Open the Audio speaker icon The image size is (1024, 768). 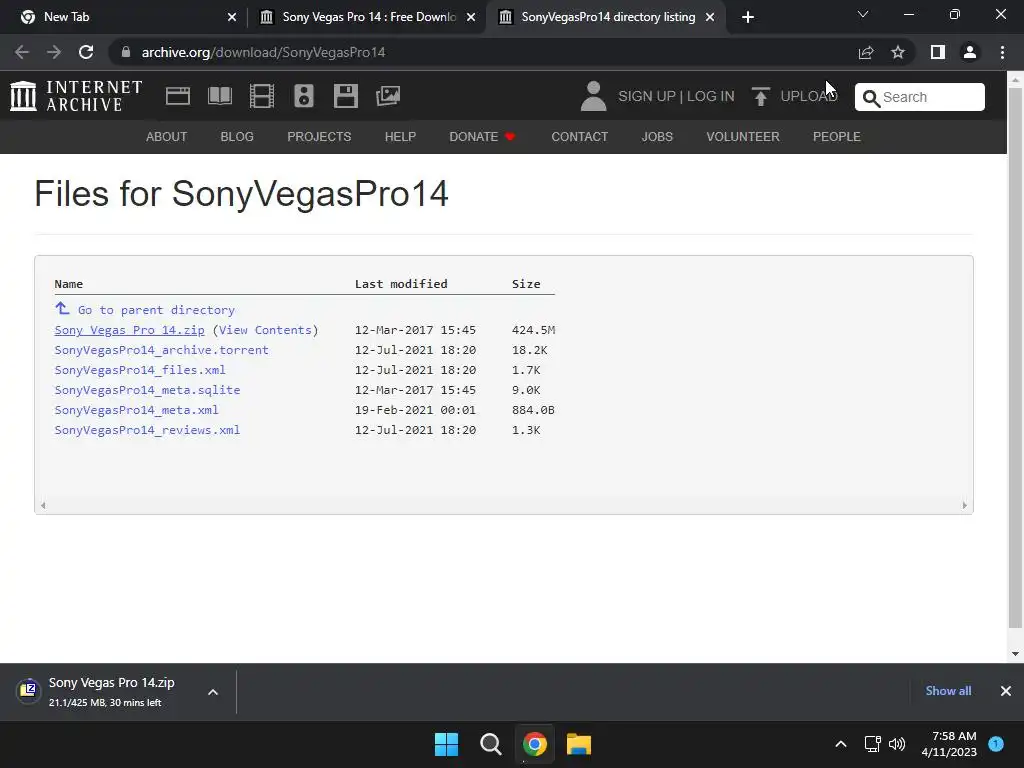[304, 96]
